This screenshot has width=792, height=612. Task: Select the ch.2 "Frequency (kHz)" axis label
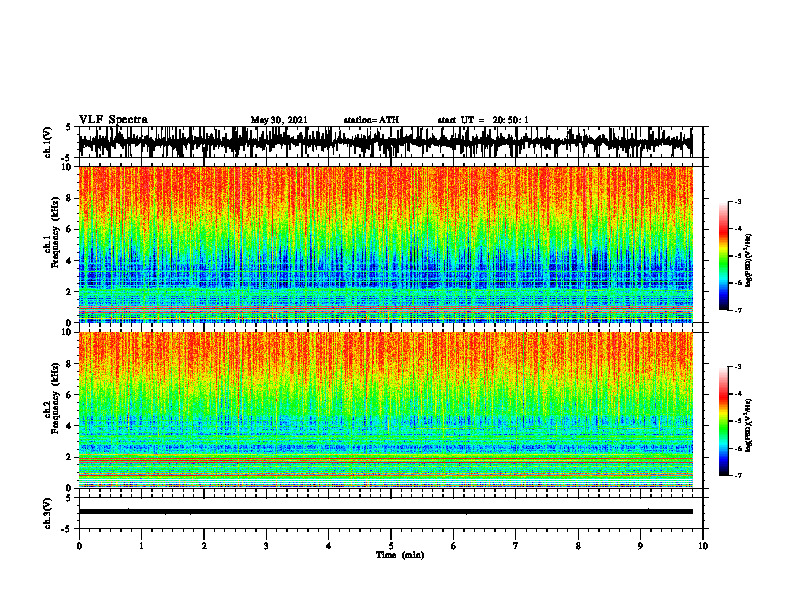(54, 397)
